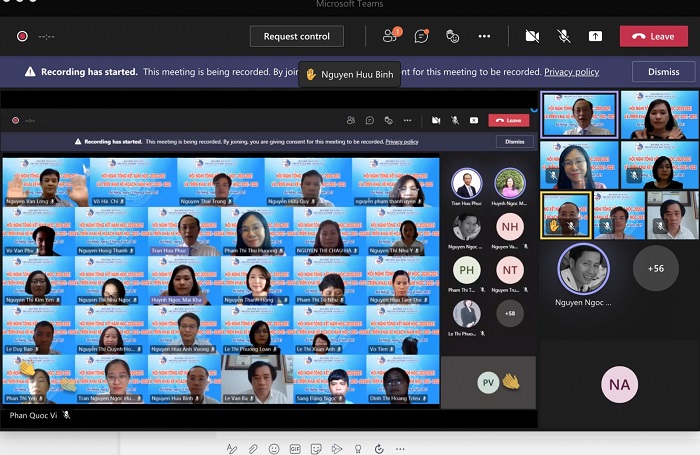The height and width of the screenshot is (455, 700).
Task: Open More actions ellipsis in meeting toolbar
Action: pyautogui.click(x=484, y=36)
